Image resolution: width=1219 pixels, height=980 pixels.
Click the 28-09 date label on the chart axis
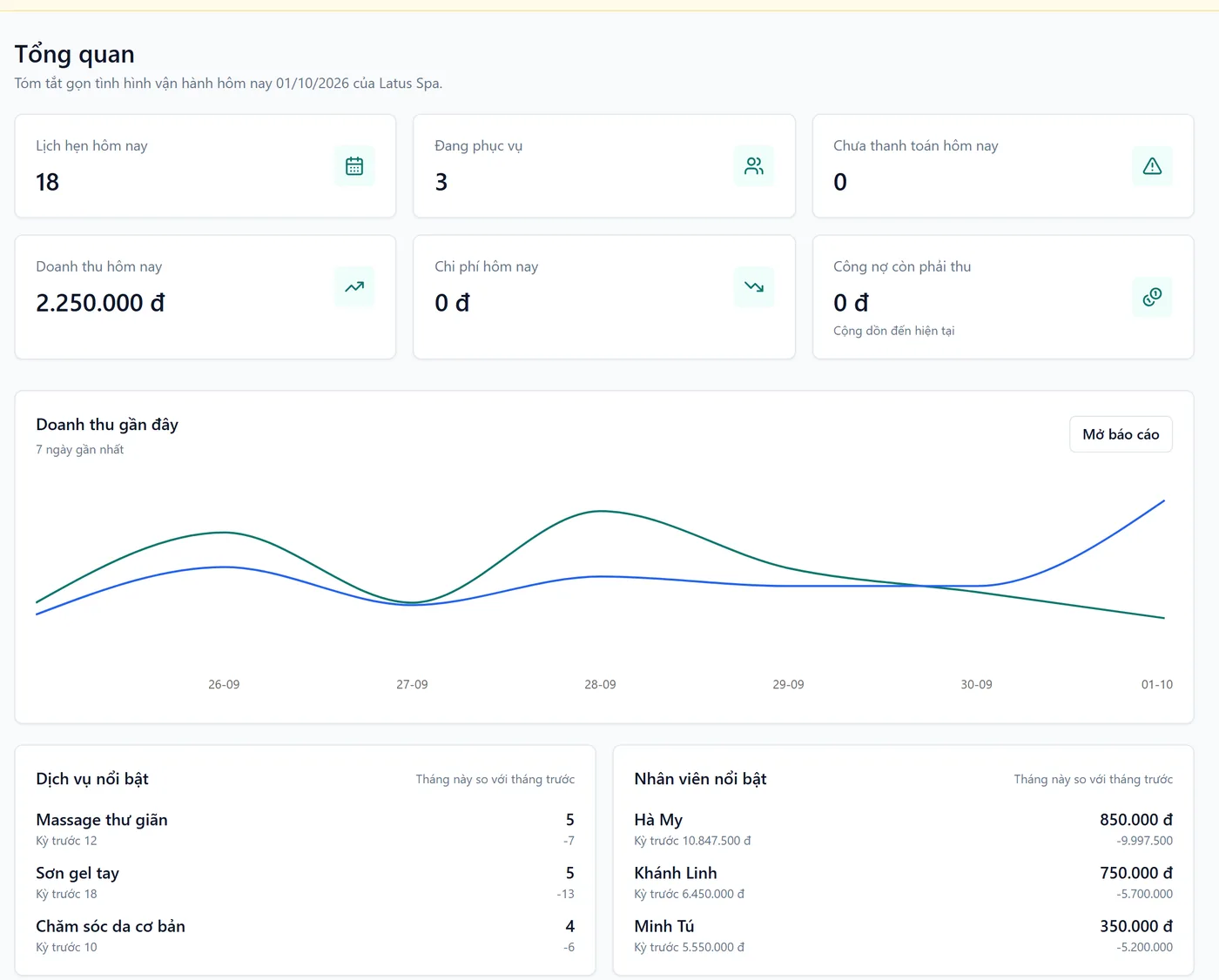(x=600, y=685)
